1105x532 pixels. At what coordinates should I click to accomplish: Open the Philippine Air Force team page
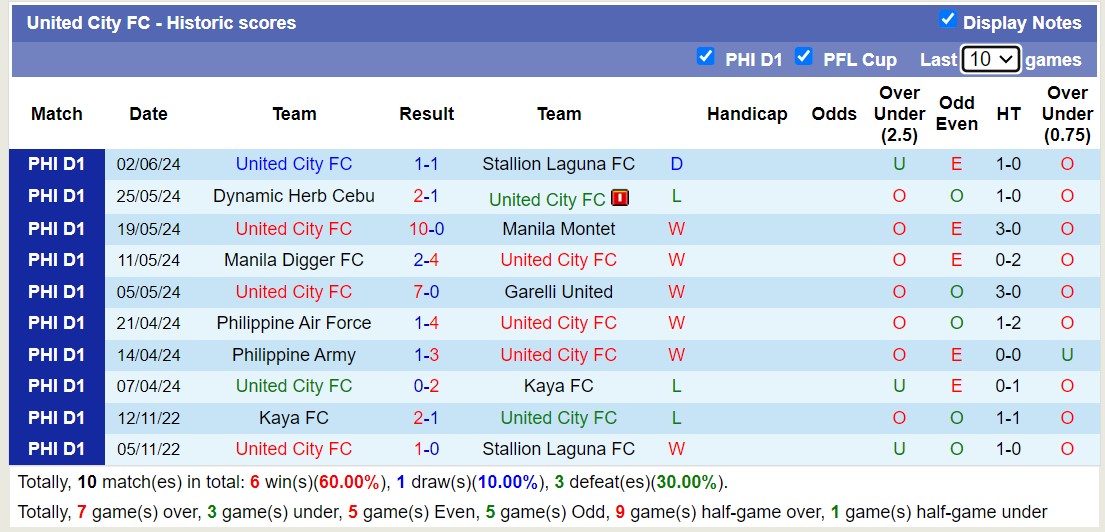click(x=294, y=323)
